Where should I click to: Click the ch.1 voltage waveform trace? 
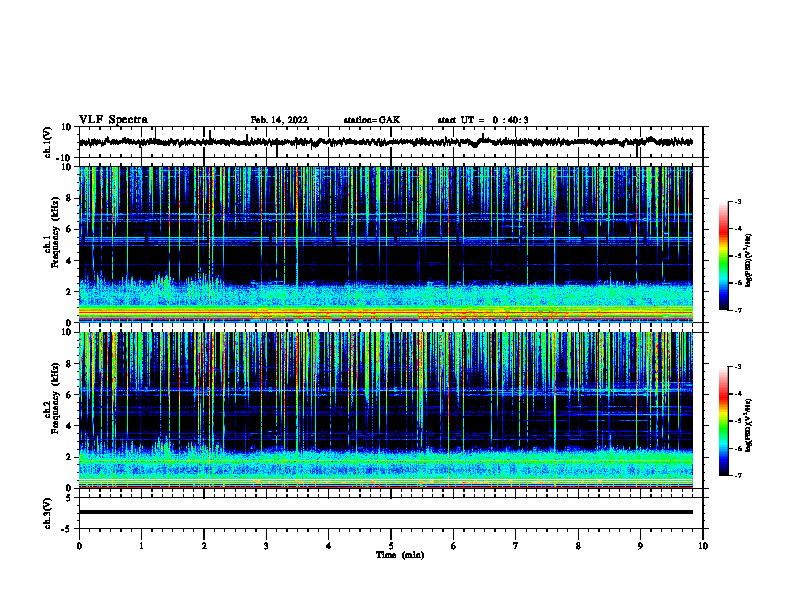[386, 142]
